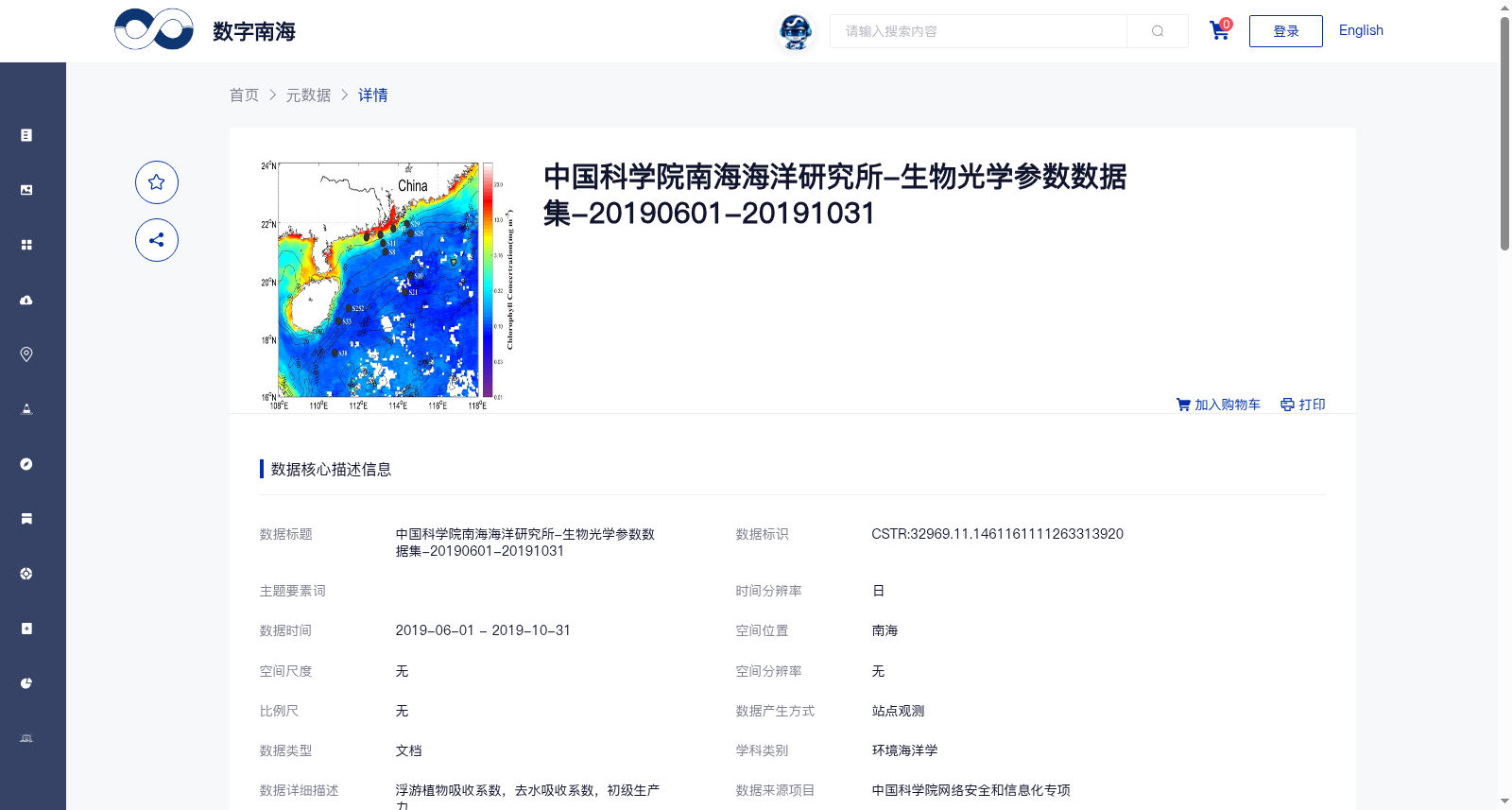The width and height of the screenshot is (1512, 810).
Task: Select the compass sidebar icon
Action: pyautogui.click(x=26, y=464)
